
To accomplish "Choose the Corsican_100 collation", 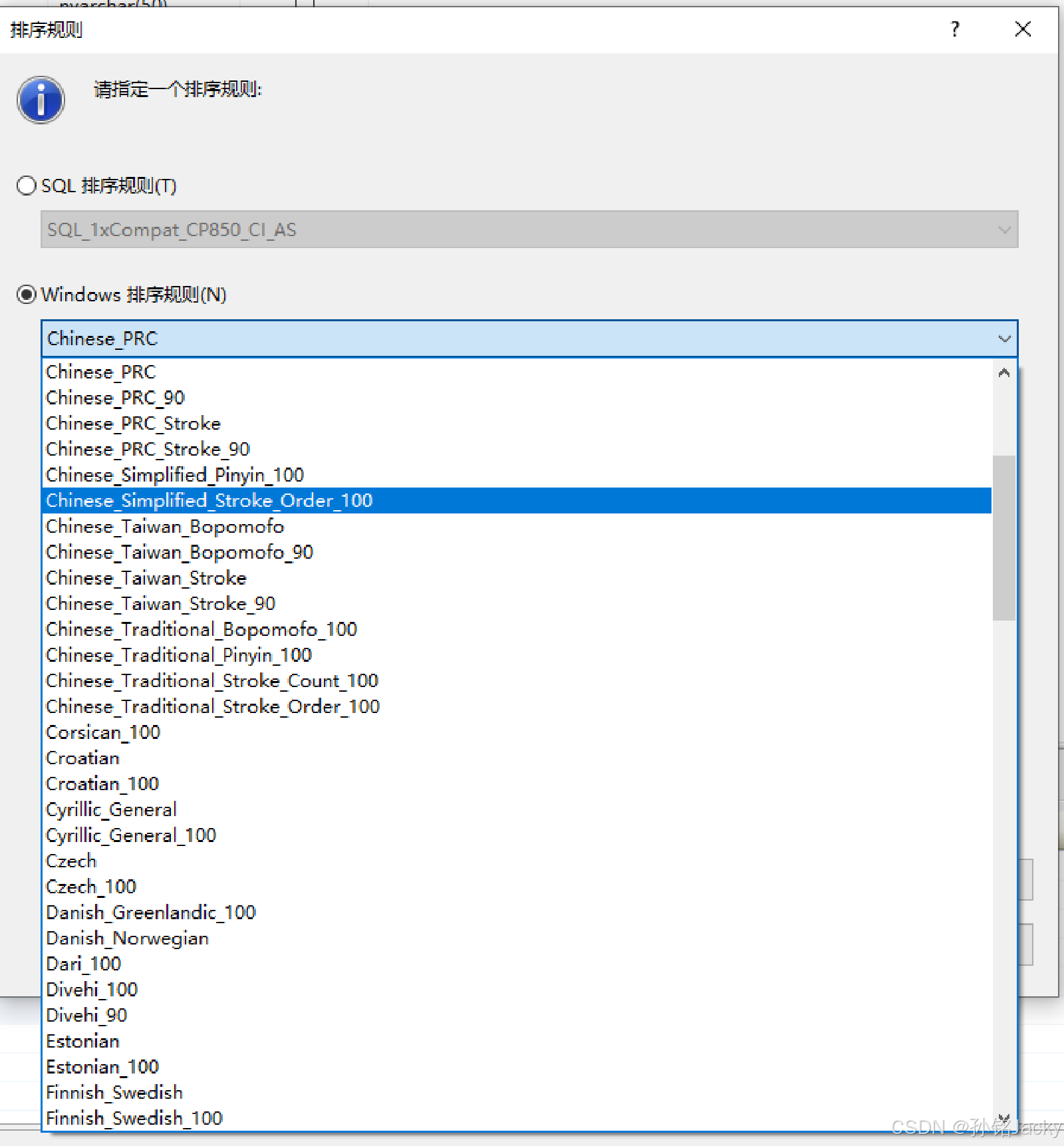I will (103, 732).
